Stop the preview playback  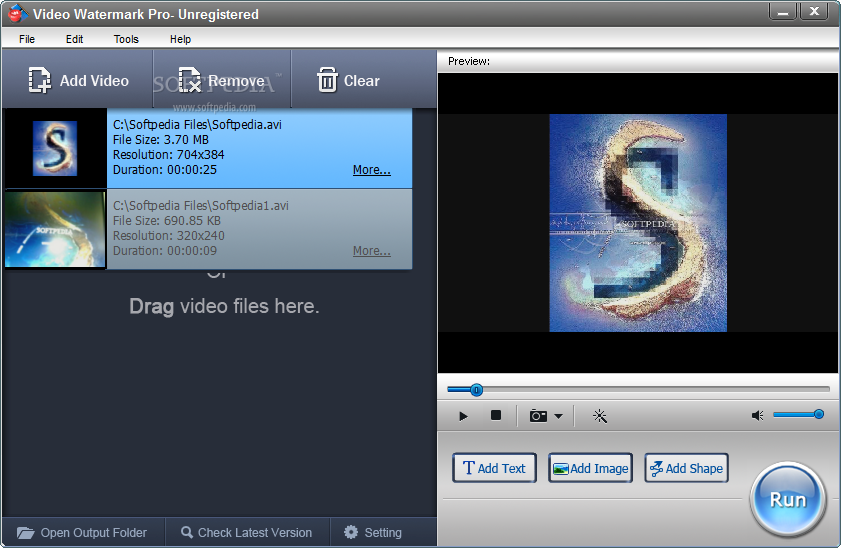(x=496, y=415)
